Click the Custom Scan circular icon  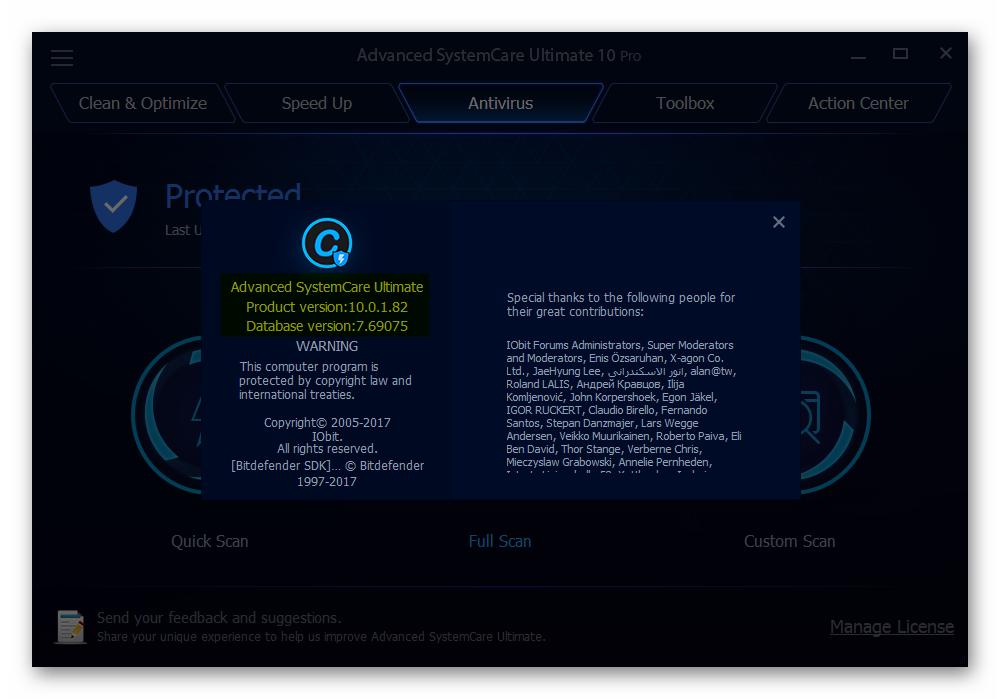coord(835,415)
